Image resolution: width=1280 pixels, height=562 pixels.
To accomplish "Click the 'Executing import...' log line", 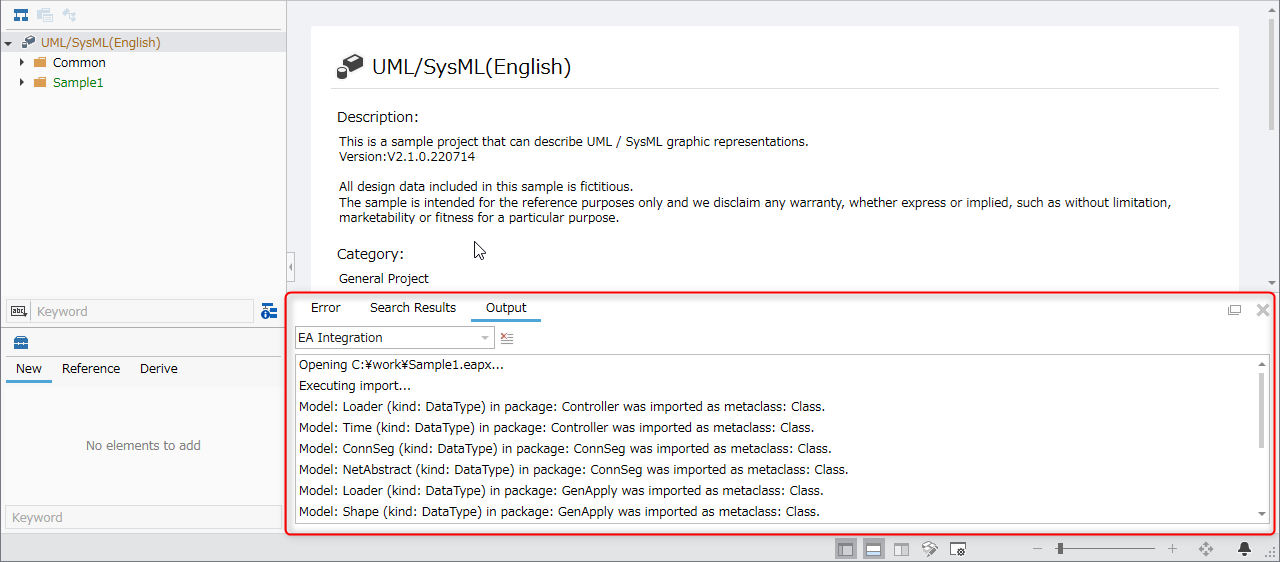I will [x=355, y=386].
